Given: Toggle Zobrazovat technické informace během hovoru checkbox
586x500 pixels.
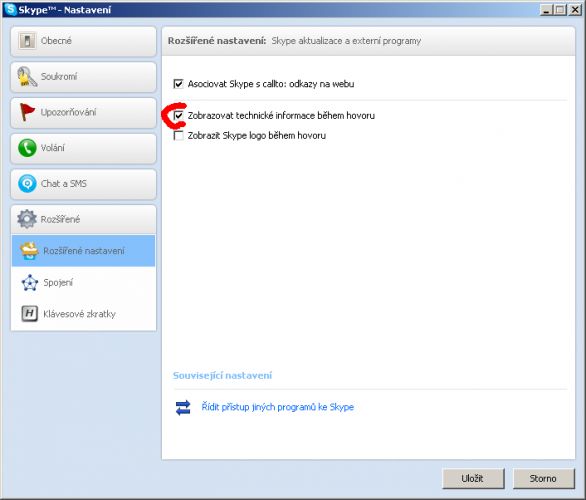Looking at the screenshot, I should click(178, 115).
